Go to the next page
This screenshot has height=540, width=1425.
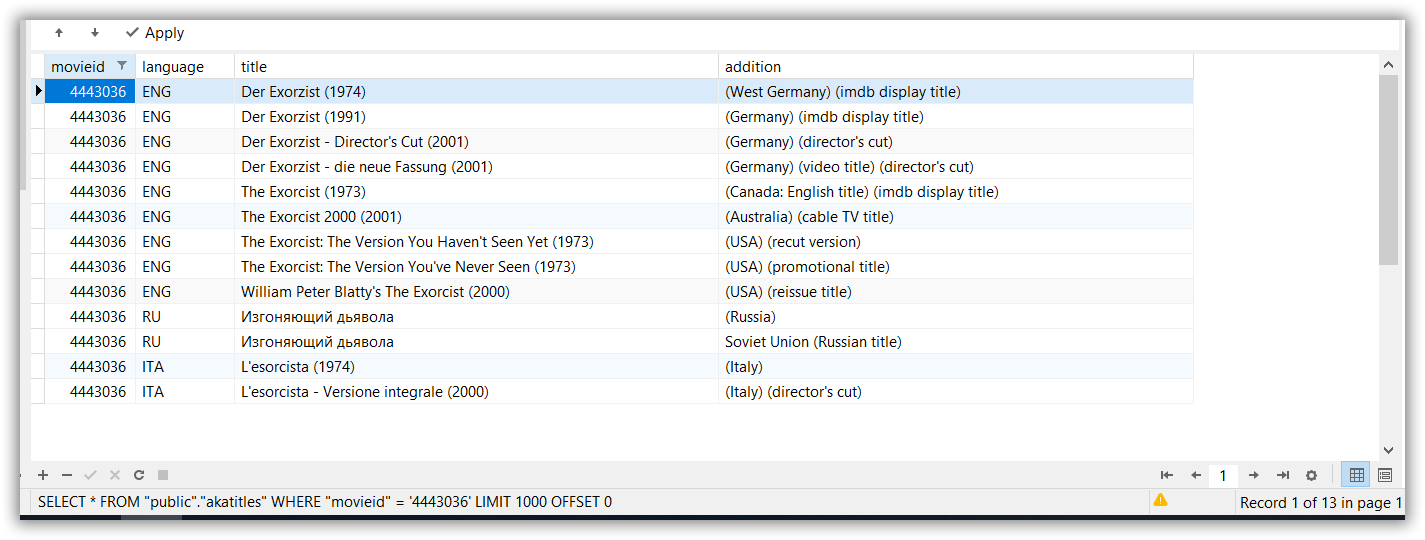1253,475
